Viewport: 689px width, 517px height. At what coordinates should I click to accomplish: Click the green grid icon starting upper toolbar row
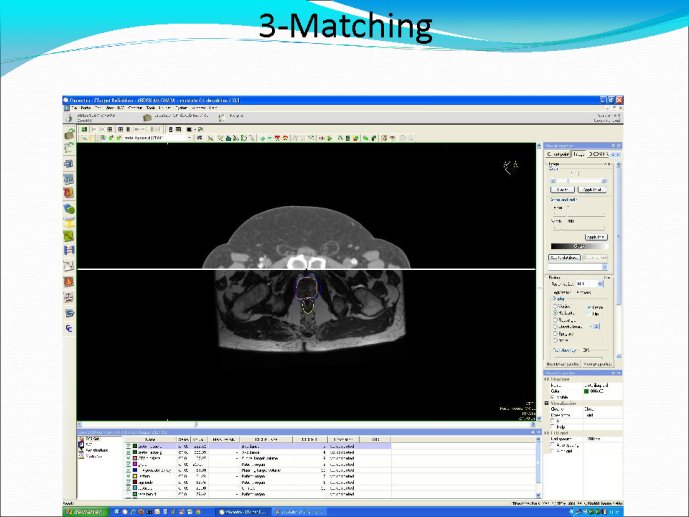tap(83, 130)
